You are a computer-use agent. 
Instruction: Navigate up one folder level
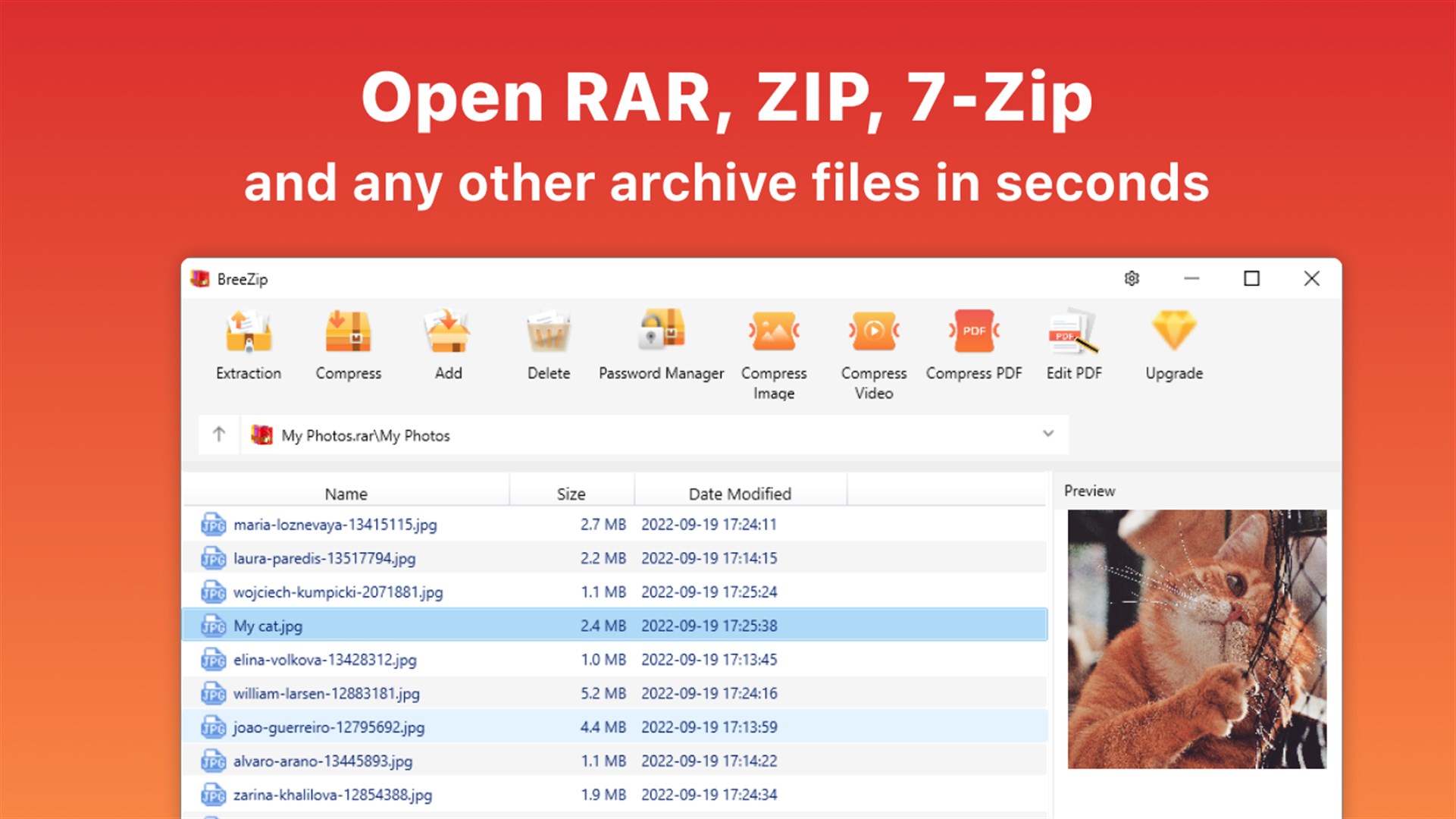[x=218, y=434]
